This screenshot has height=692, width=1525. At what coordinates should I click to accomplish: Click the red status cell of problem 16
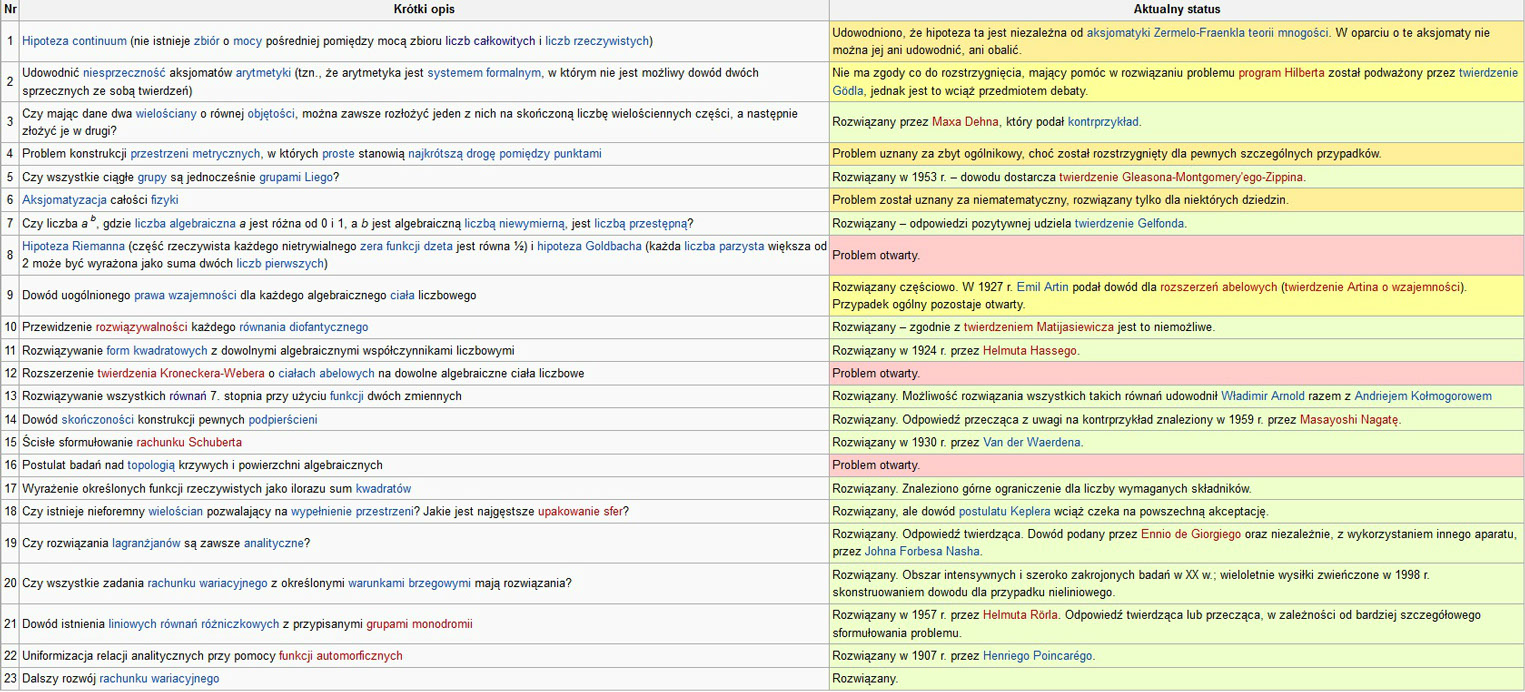pos(1176,465)
